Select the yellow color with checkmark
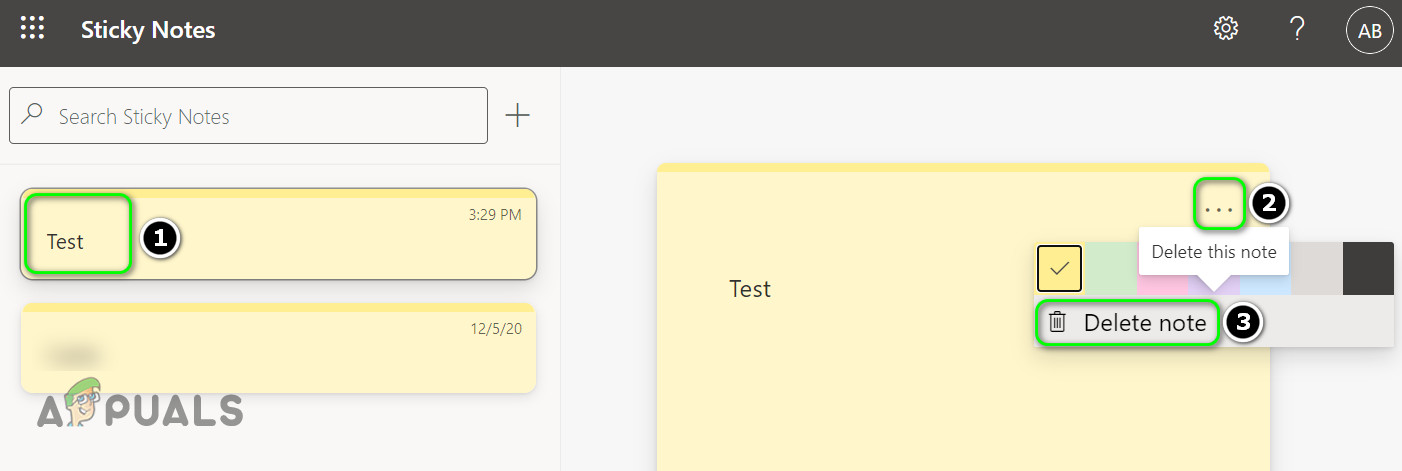 [x=1059, y=268]
